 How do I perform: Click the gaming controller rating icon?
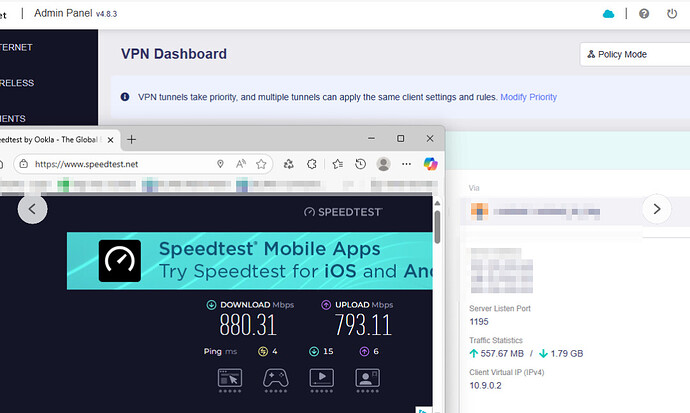(x=276, y=378)
